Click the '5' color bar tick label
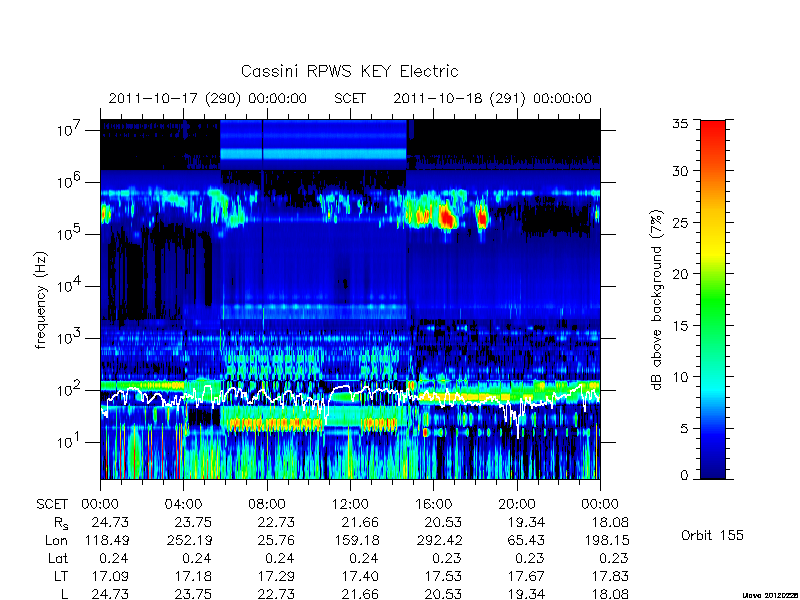 [684, 429]
